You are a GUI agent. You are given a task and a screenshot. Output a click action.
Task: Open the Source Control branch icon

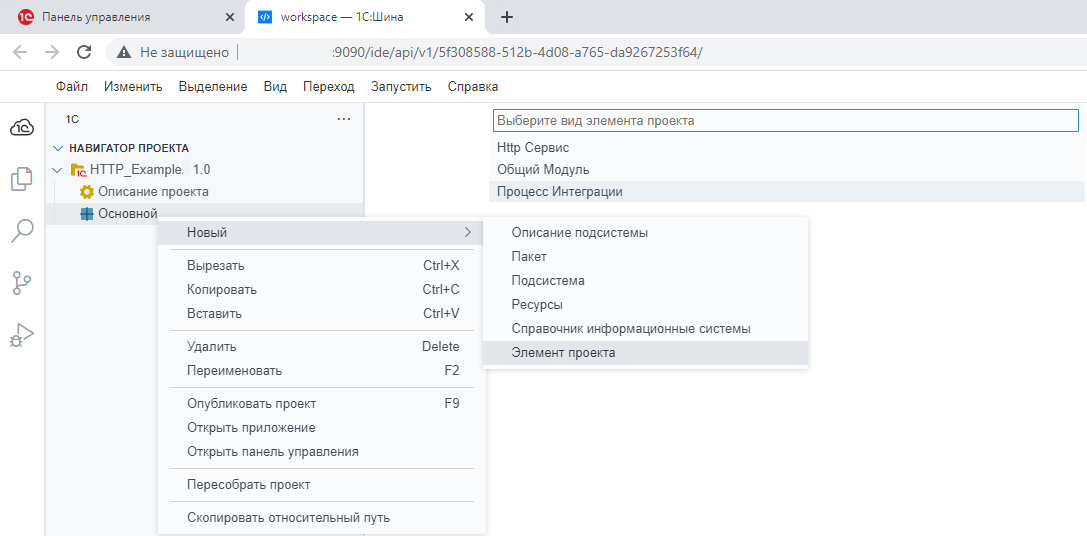(22, 283)
